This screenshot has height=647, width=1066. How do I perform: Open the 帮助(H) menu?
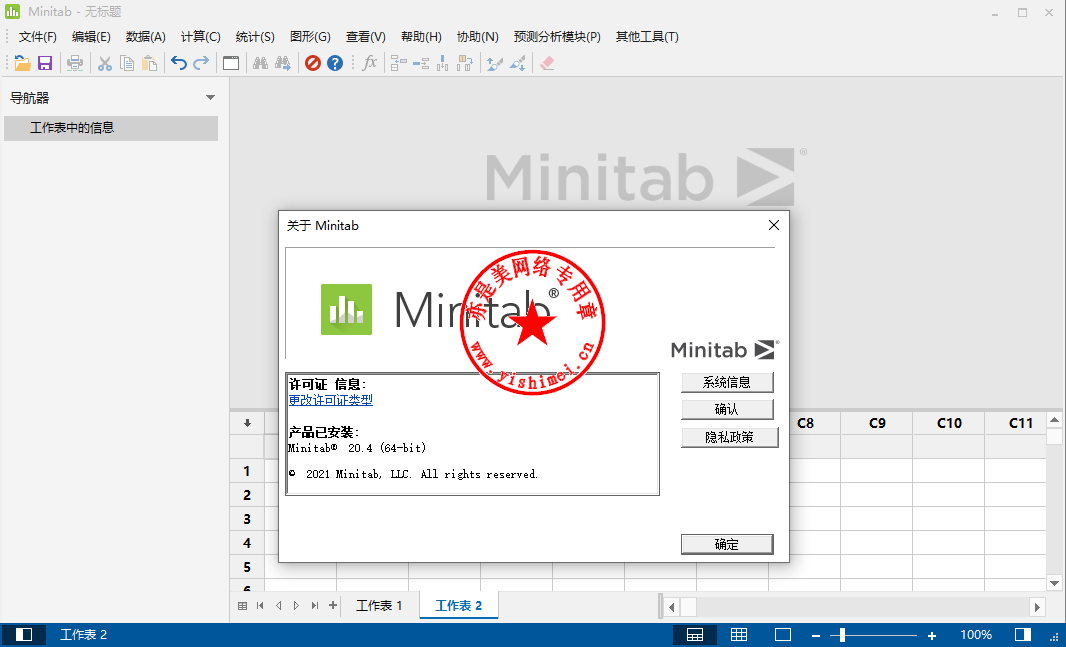(x=422, y=37)
